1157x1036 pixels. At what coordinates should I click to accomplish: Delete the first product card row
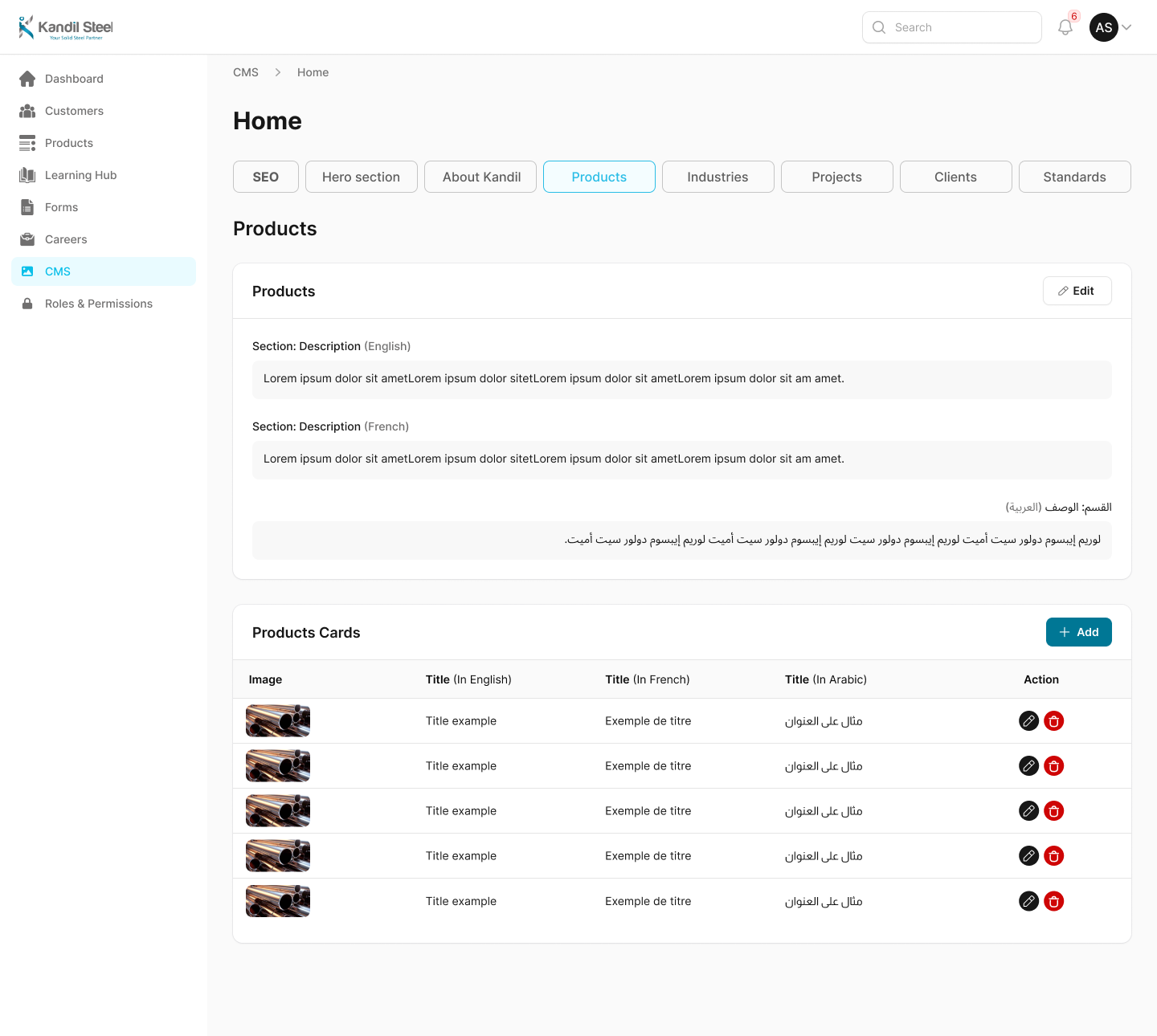1054,721
